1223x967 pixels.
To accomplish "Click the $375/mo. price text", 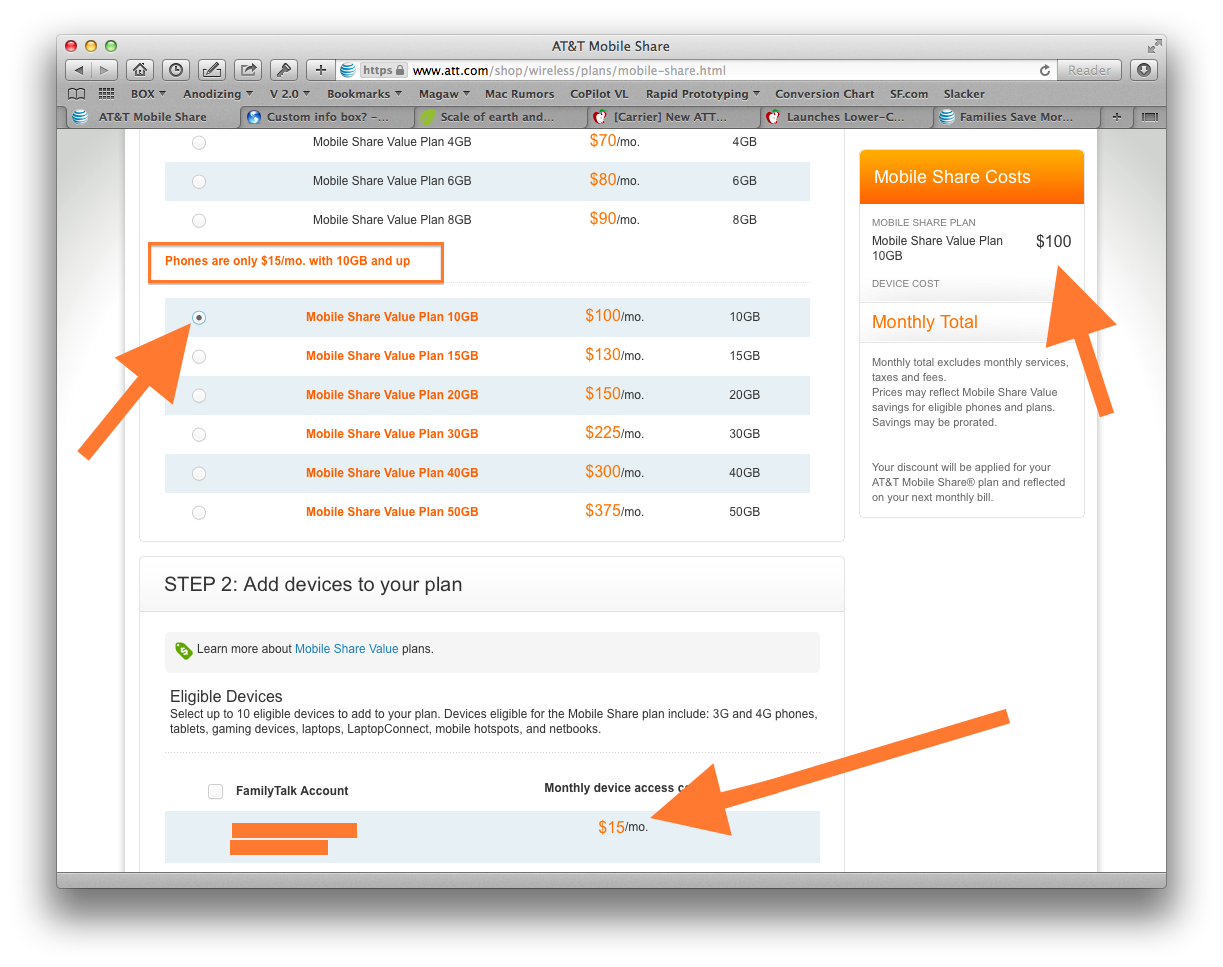I will point(614,511).
